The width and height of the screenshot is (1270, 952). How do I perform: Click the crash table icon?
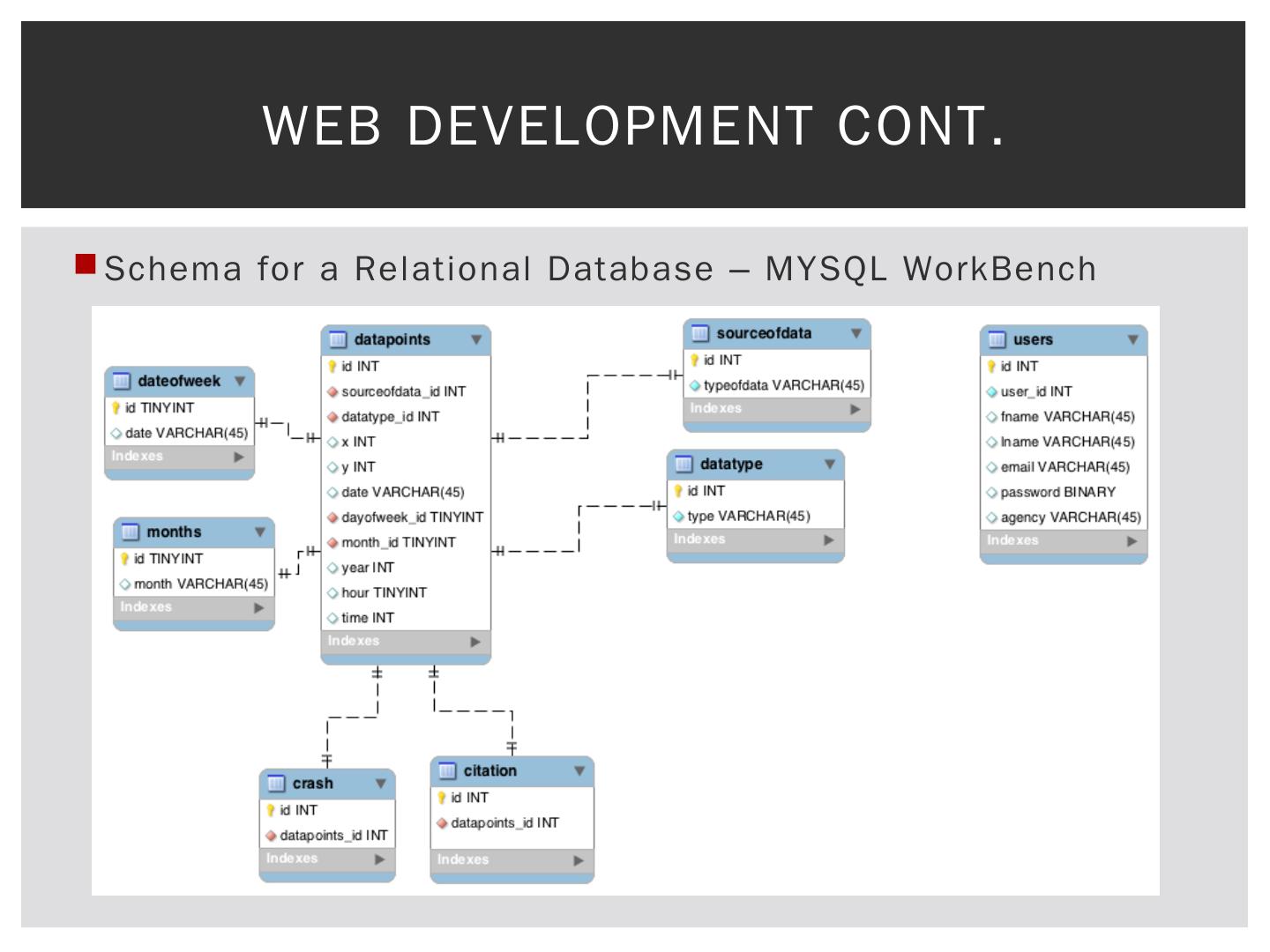click(276, 783)
